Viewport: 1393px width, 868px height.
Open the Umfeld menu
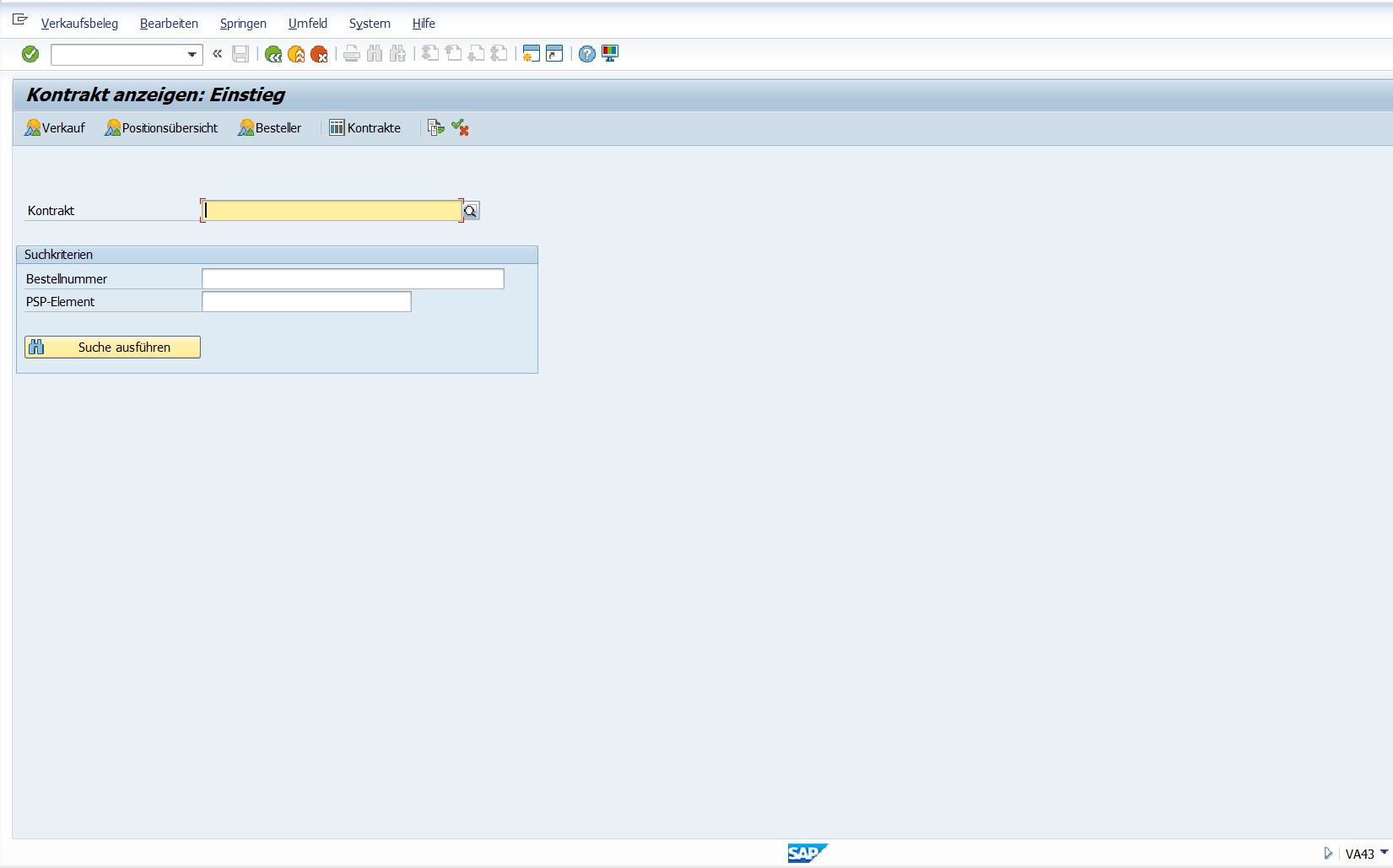[308, 24]
